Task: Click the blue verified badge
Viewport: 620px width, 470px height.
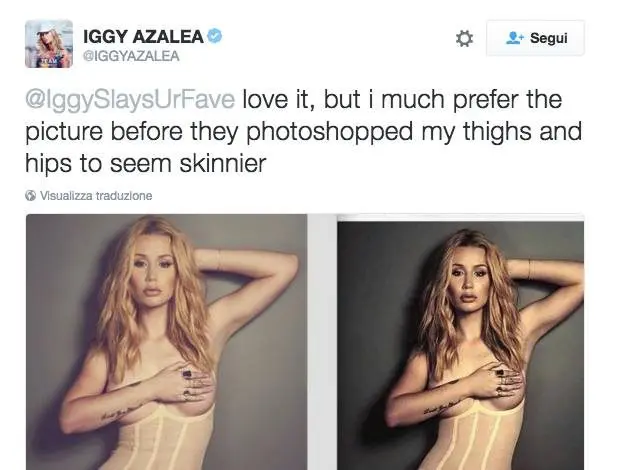Action: (x=215, y=37)
